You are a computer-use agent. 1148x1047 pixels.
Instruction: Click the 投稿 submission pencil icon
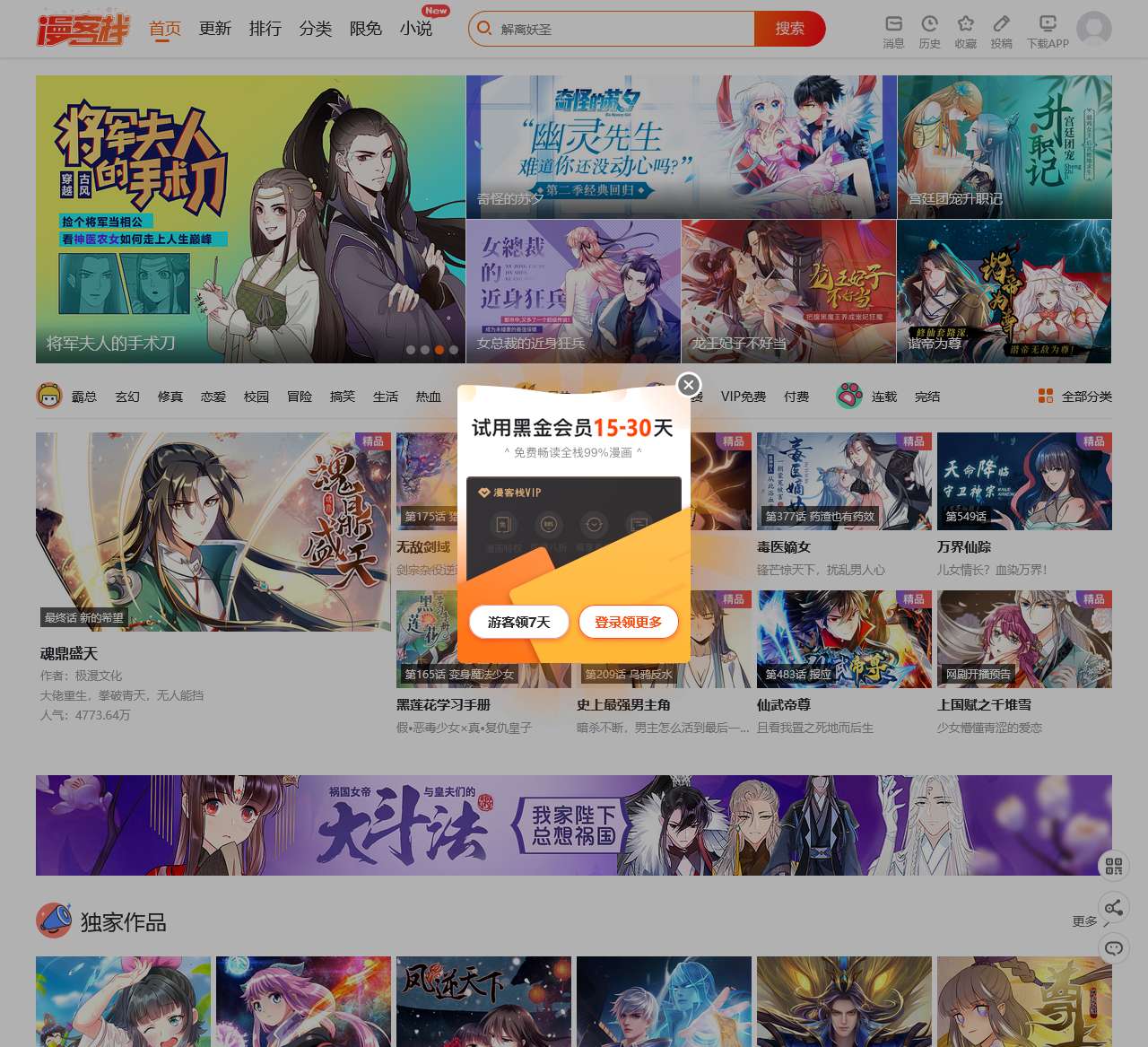click(x=1001, y=23)
